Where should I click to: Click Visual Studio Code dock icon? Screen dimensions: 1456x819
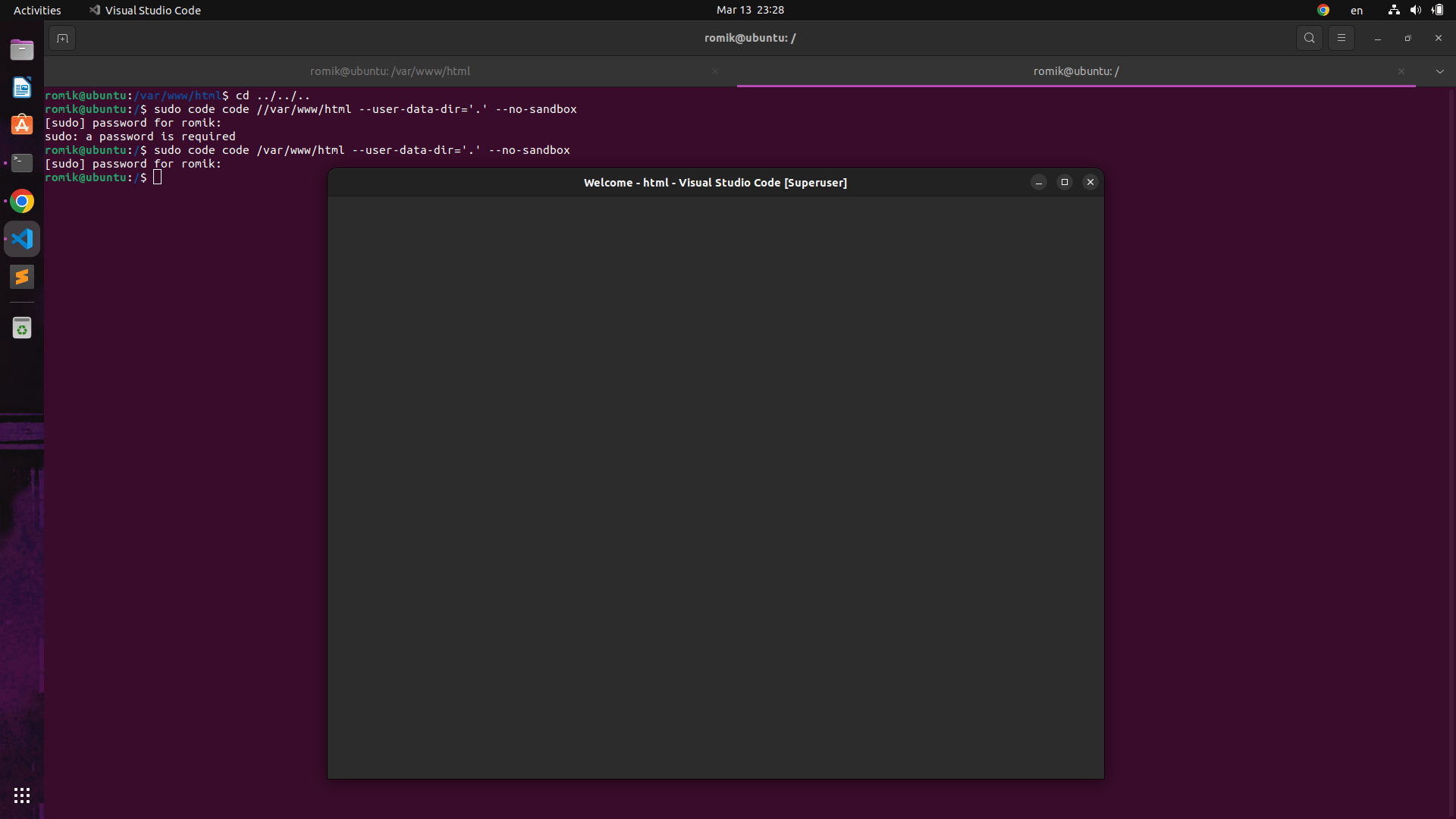click(x=22, y=239)
